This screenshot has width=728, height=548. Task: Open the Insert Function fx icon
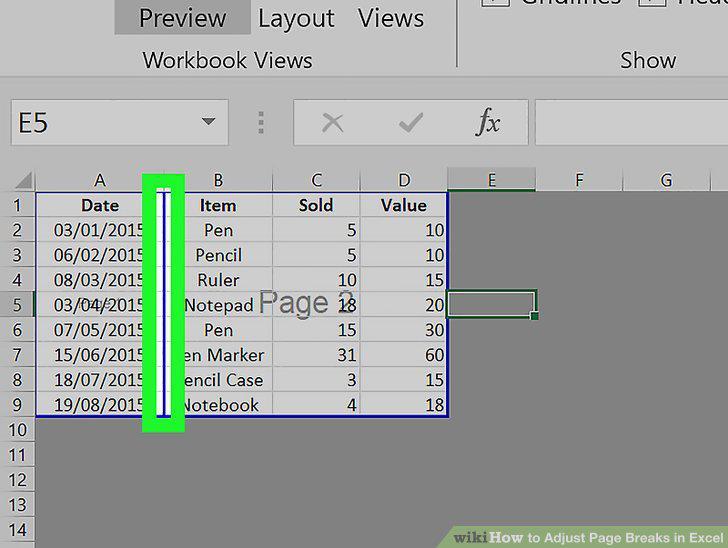[488, 122]
